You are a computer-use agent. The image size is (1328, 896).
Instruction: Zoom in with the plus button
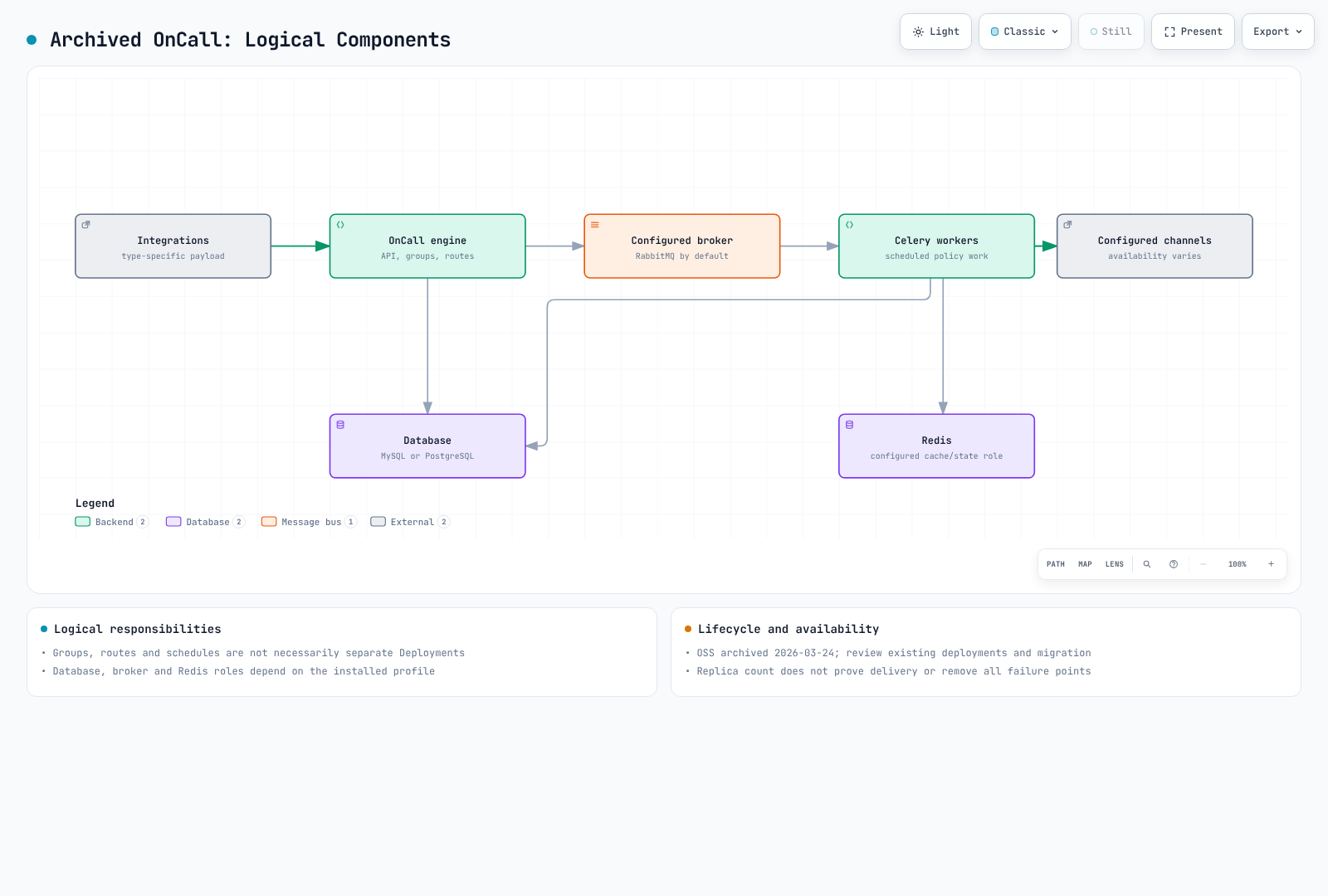click(x=1271, y=564)
